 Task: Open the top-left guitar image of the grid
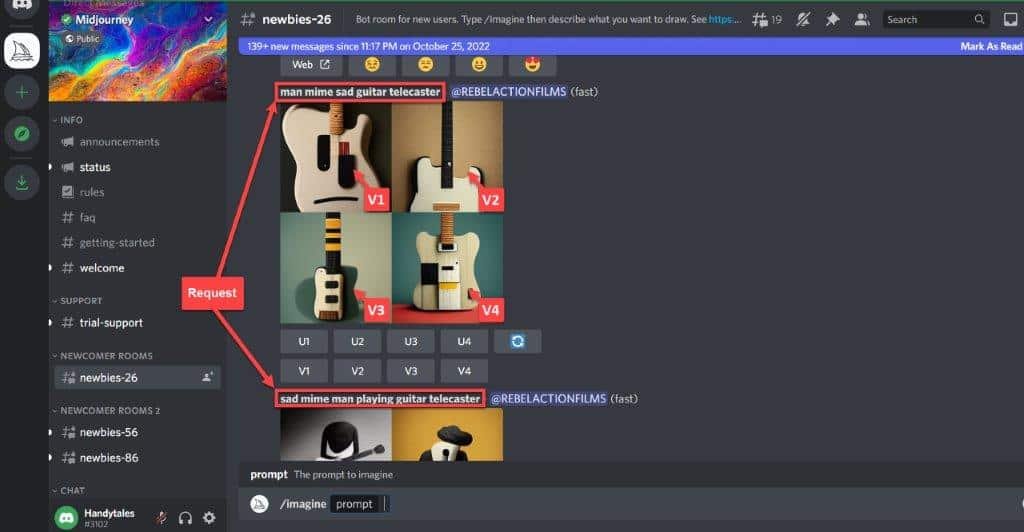tap(336, 157)
